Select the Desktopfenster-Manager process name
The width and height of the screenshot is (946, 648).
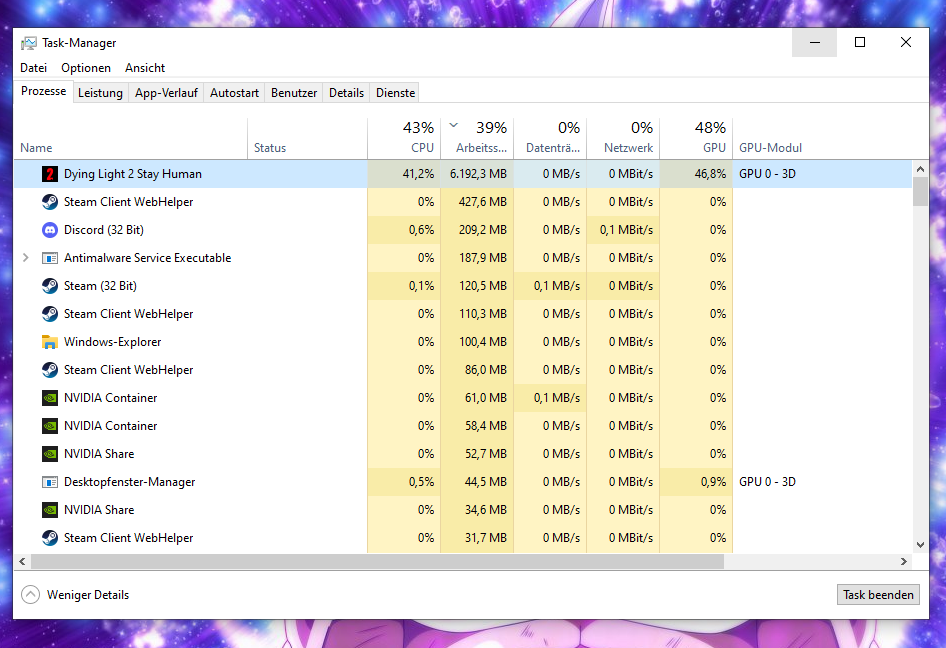click(x=130, y=482)
